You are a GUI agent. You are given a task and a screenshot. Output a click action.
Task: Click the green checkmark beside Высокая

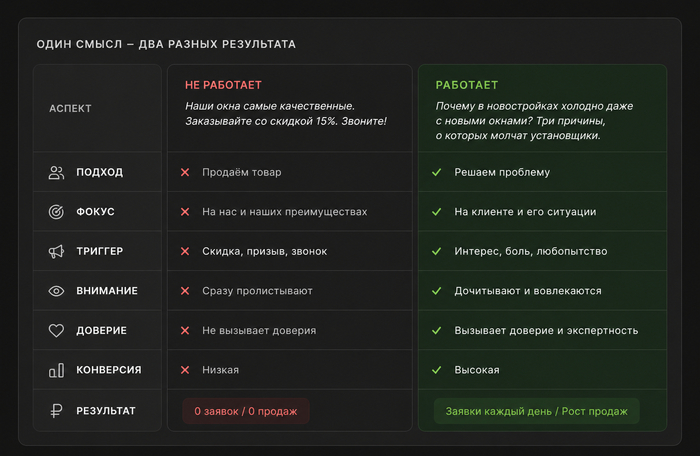tap(437, 370)
